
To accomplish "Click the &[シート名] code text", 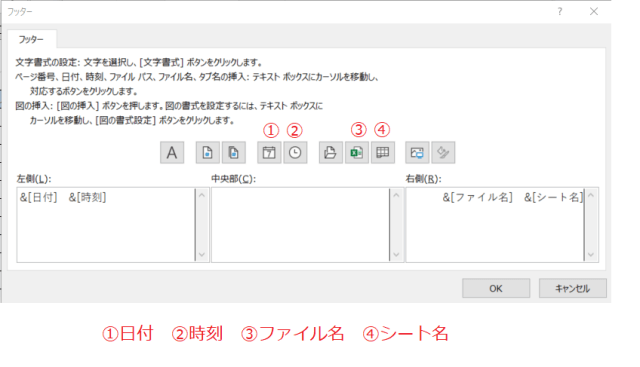I will [553, 198].
